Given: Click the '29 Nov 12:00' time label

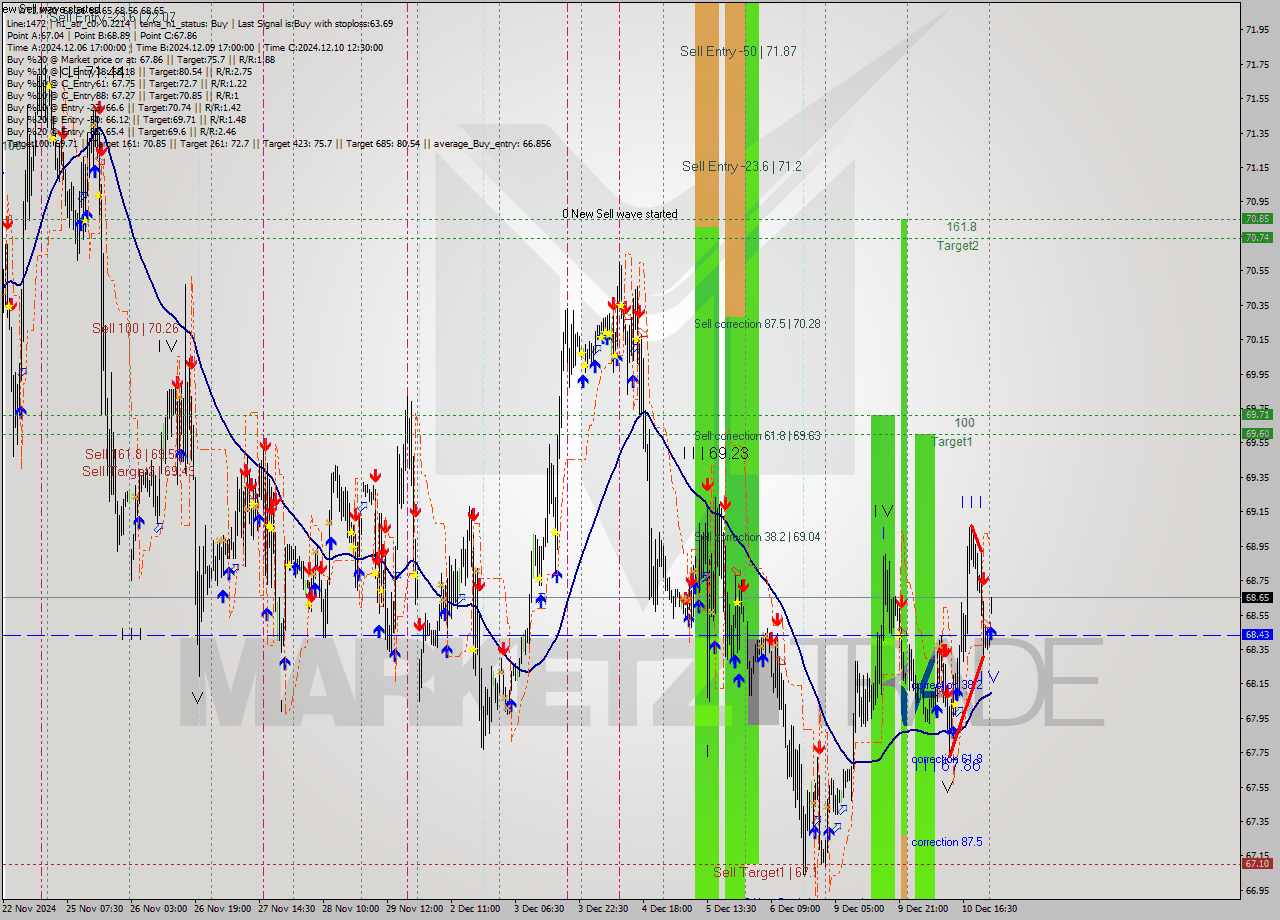Looking at the screenshot, I should [415, 909].
